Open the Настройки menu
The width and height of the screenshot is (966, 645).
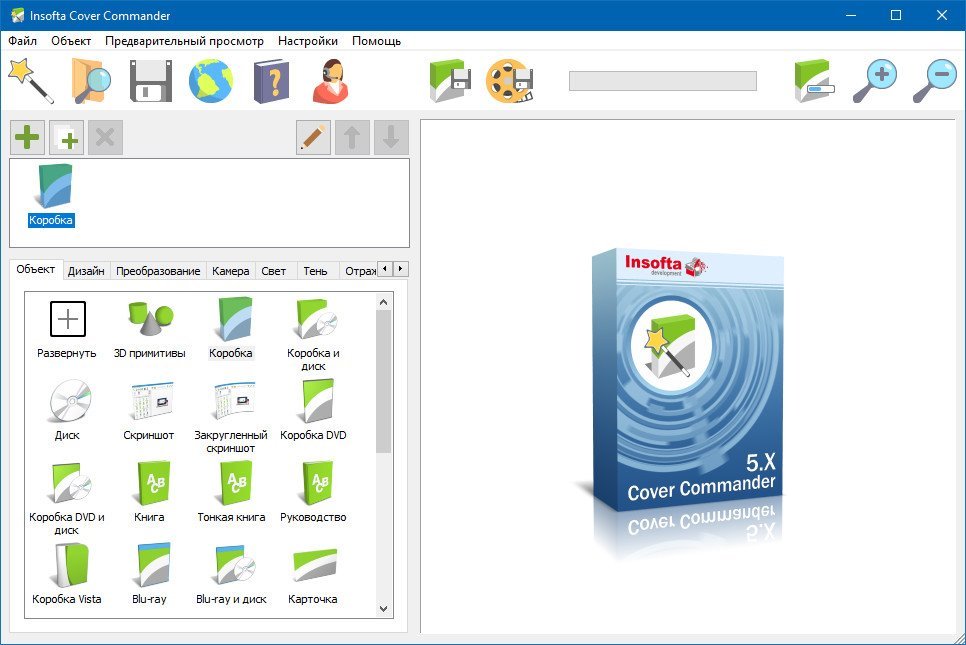[x=307, y=41]
